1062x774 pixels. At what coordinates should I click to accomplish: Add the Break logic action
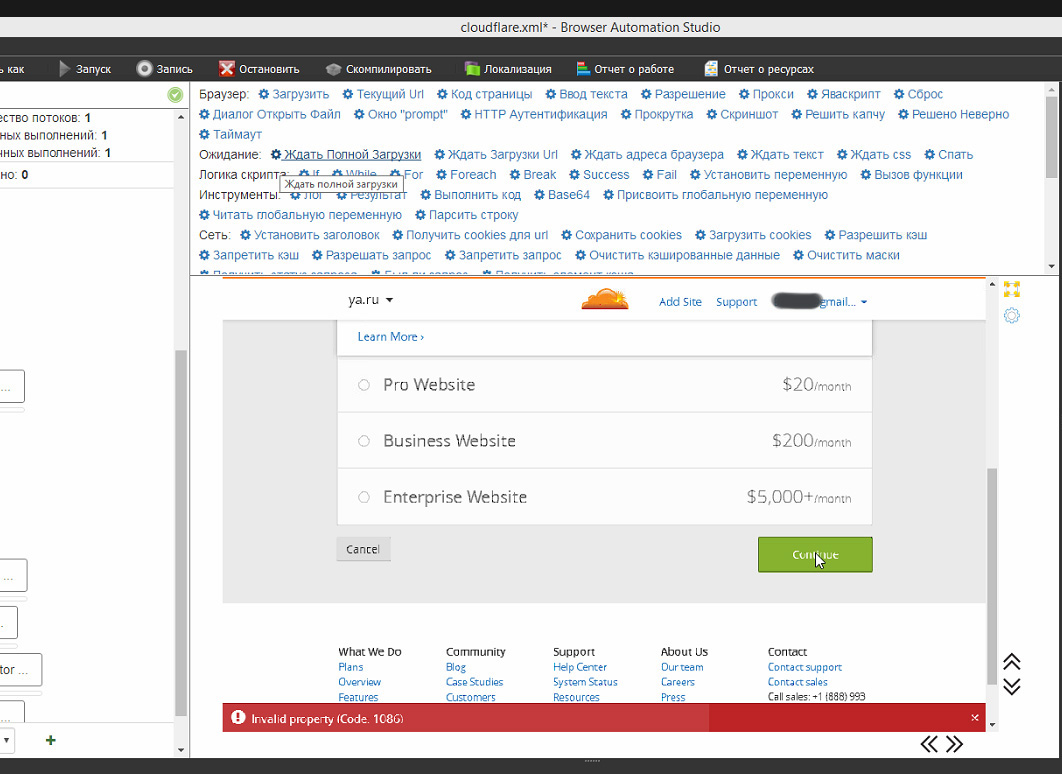tap(533, 175)
